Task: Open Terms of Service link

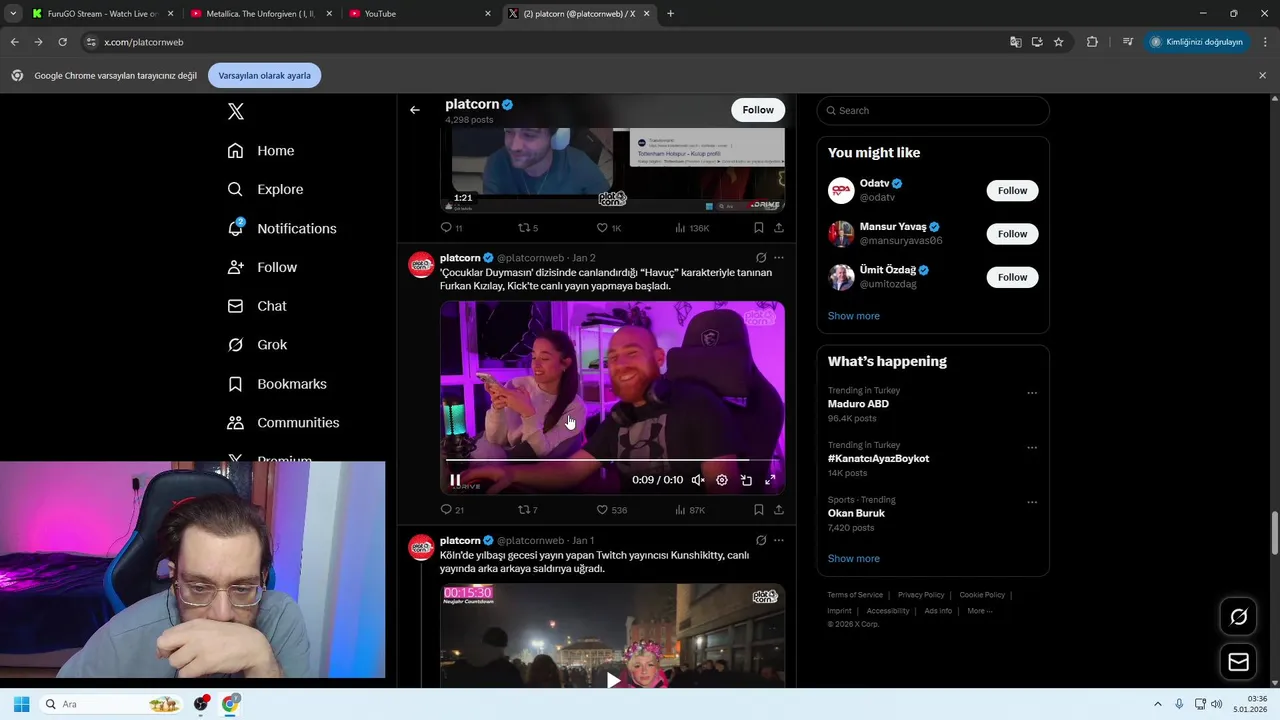Action: 855,595
